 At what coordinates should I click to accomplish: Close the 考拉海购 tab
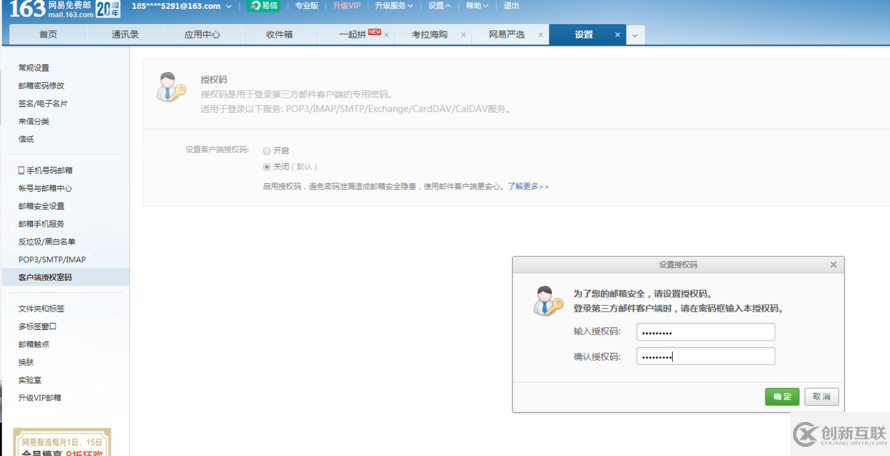(x=463, y=35)
